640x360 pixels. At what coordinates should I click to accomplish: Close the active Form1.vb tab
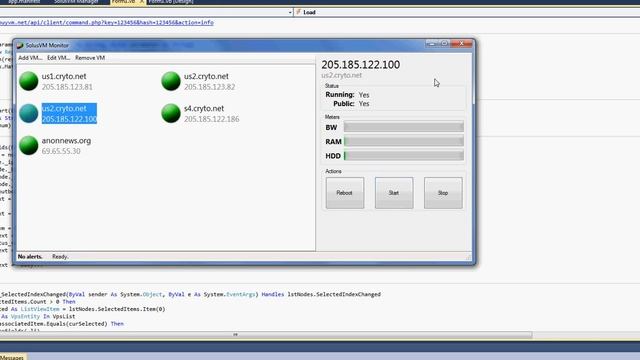[142, 2]
